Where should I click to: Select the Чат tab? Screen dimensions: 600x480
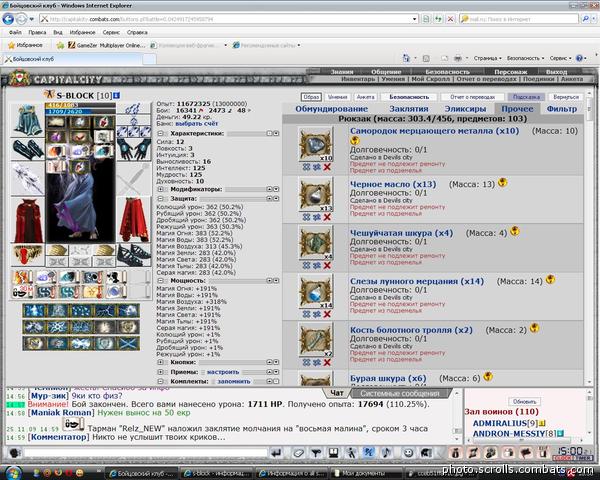coord(337,393)
